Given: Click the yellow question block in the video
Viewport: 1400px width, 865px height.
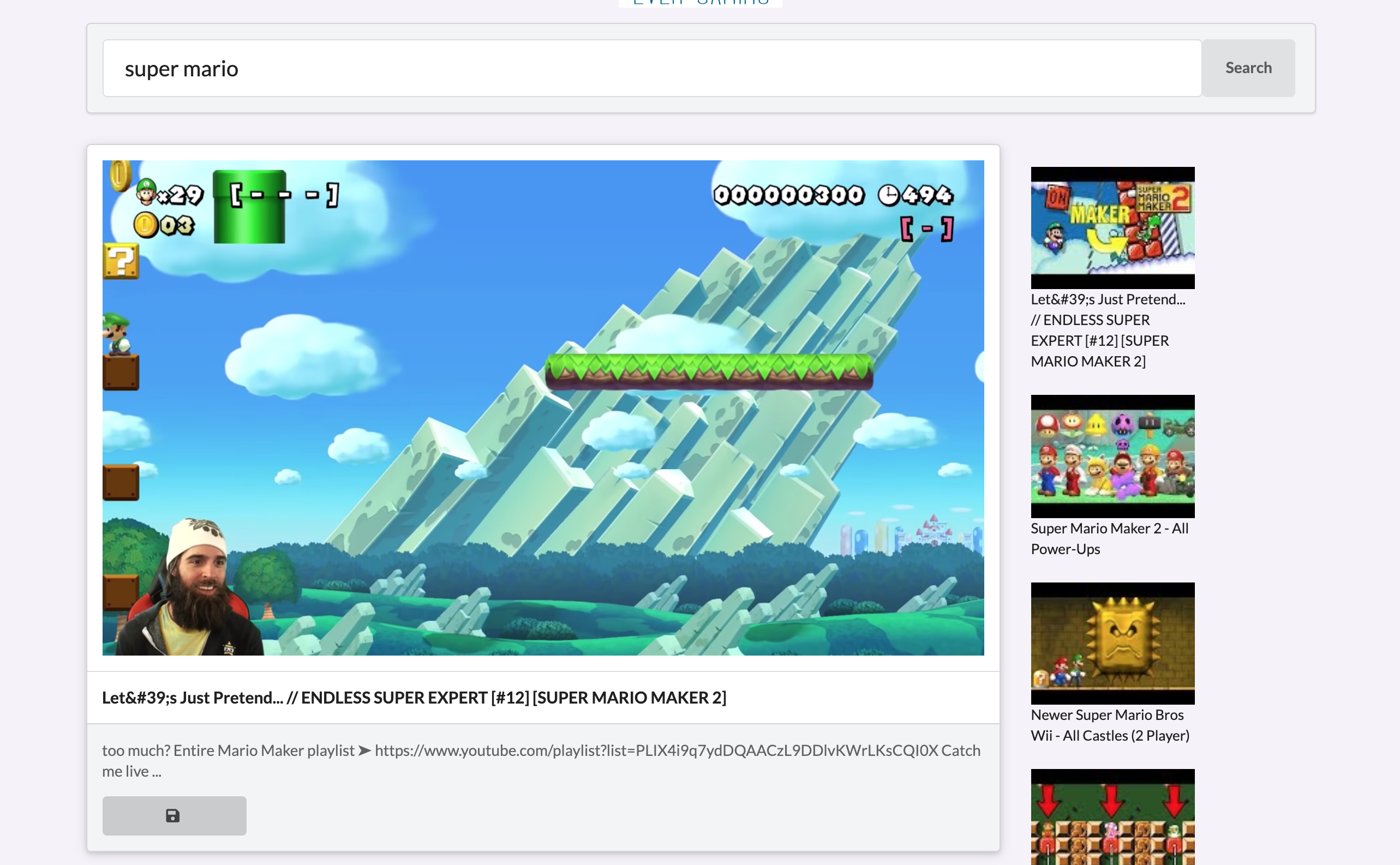Looking at the screenshot, I should click(121, 261).
